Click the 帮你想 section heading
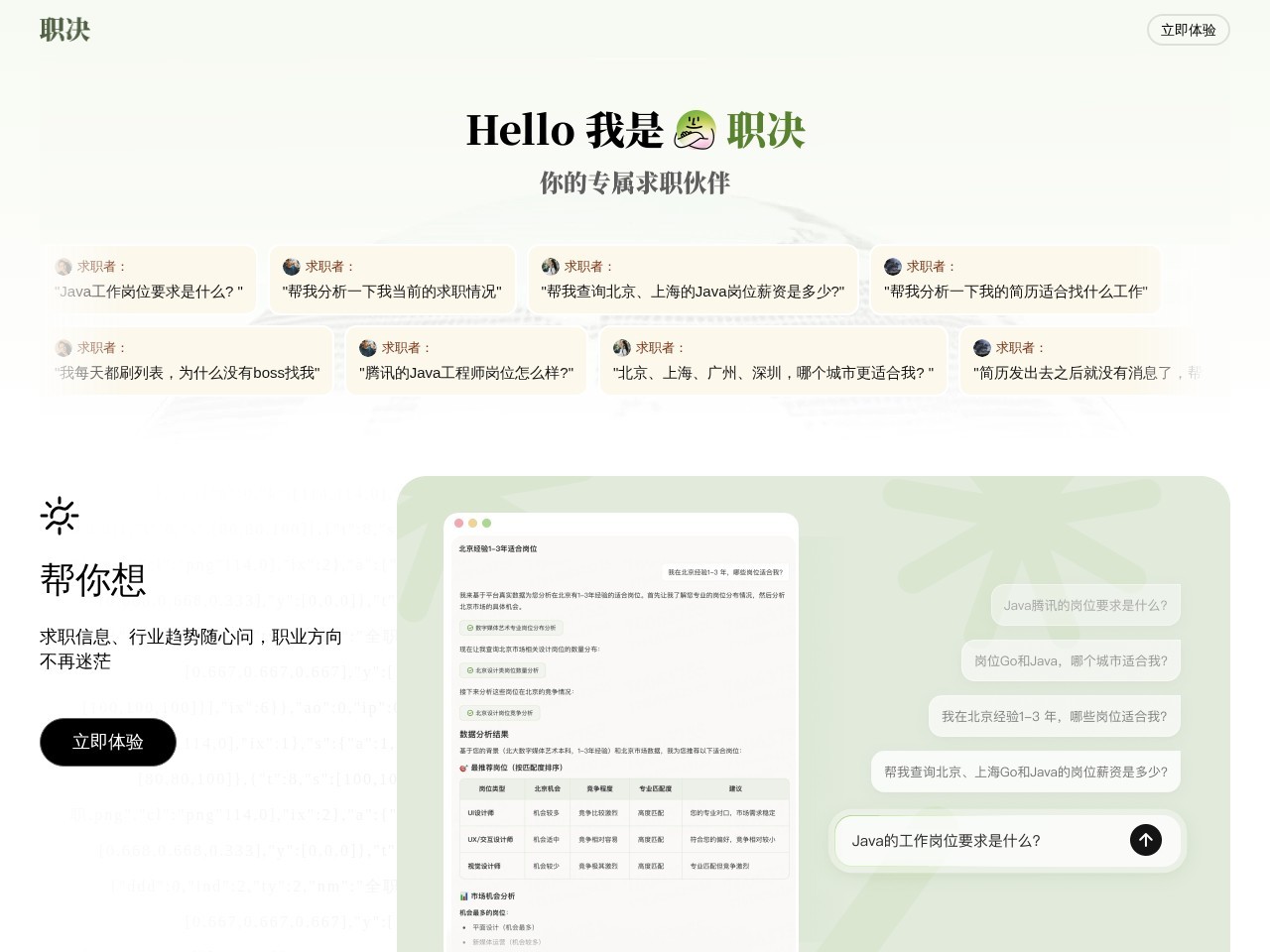Screen dimensions: 1270x952 pos(93,580)
